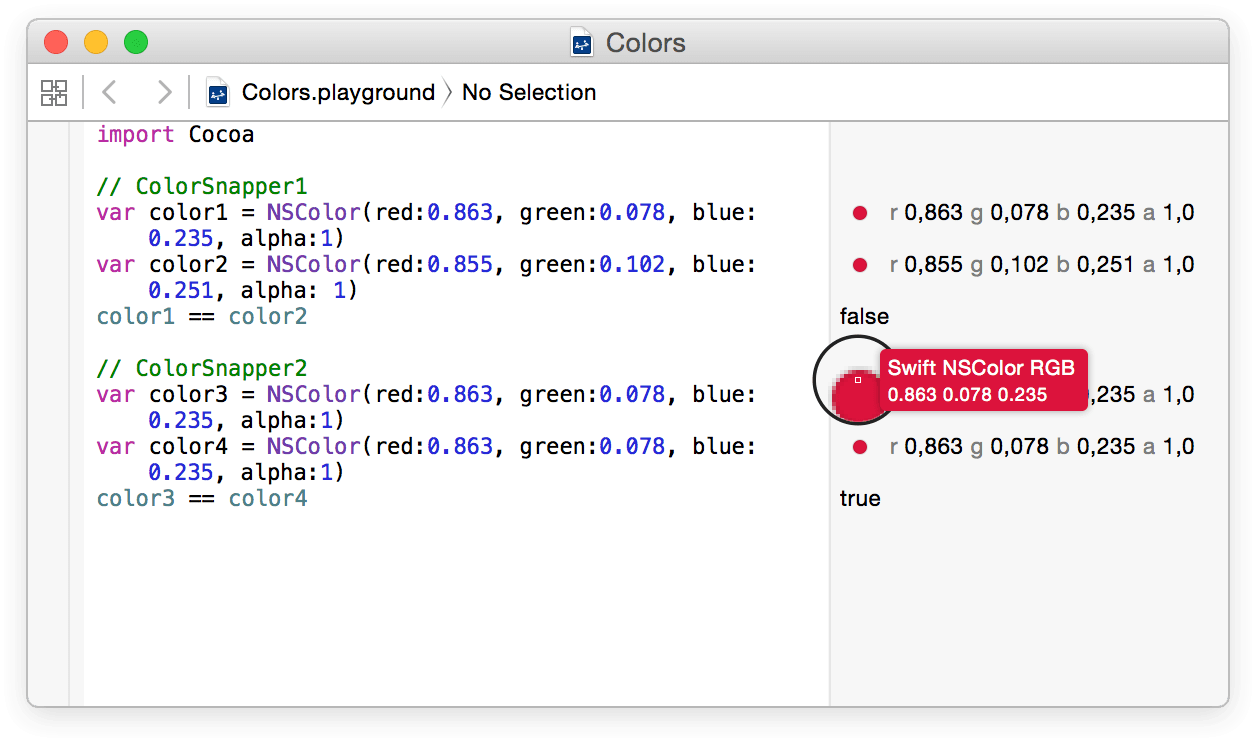Click the Swift NSColor RGB tooltip

pyautogui.click(x=982, y=380)
